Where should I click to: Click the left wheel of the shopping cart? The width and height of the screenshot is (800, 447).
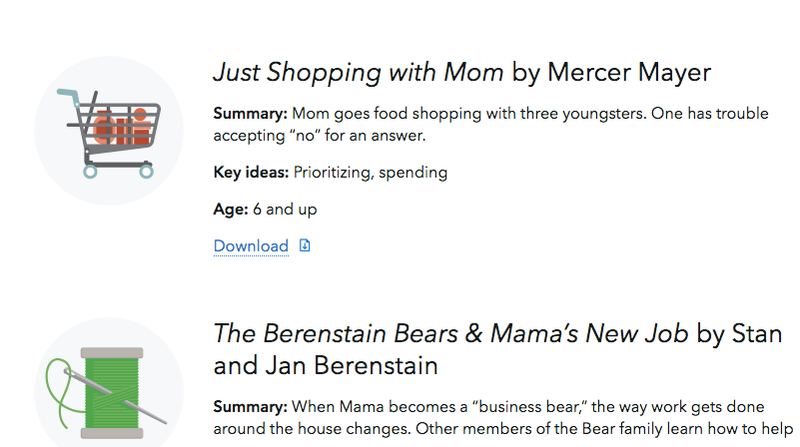pyautogui.click(x=90, y=171)
